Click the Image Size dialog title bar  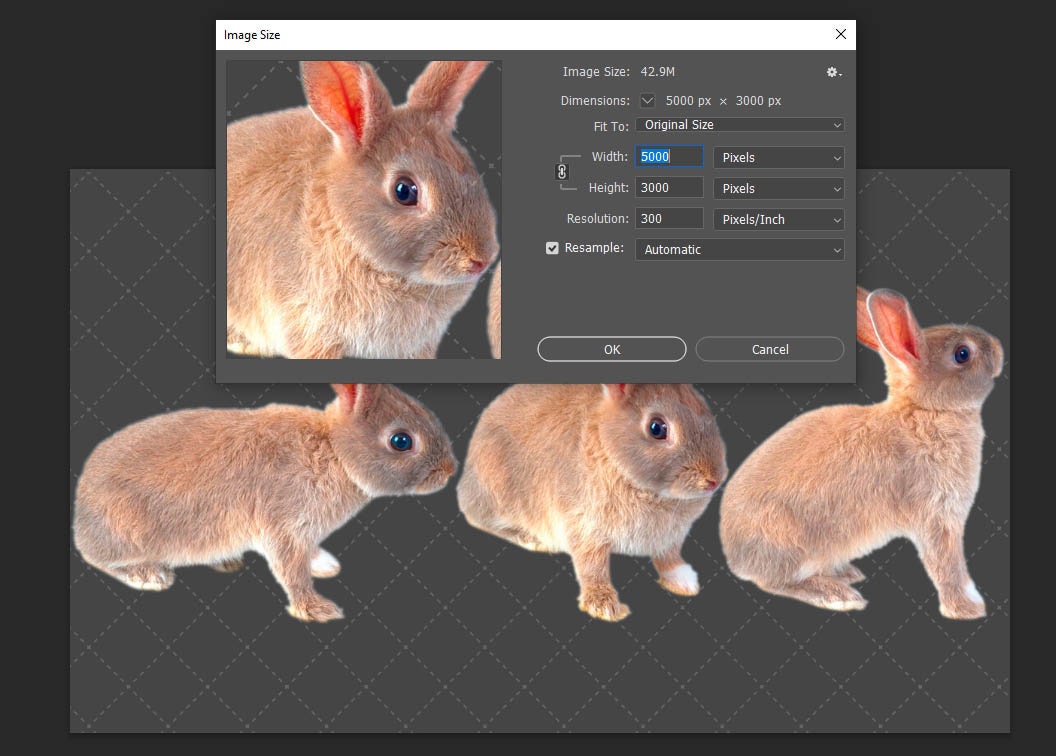point(500,34)
